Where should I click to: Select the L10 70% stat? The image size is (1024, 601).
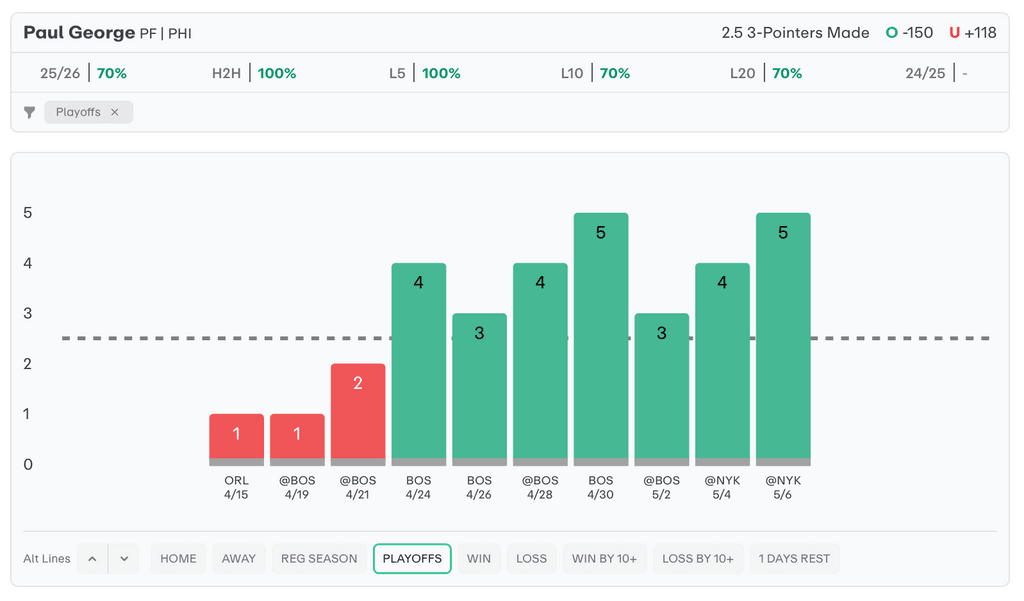point(596,73)
